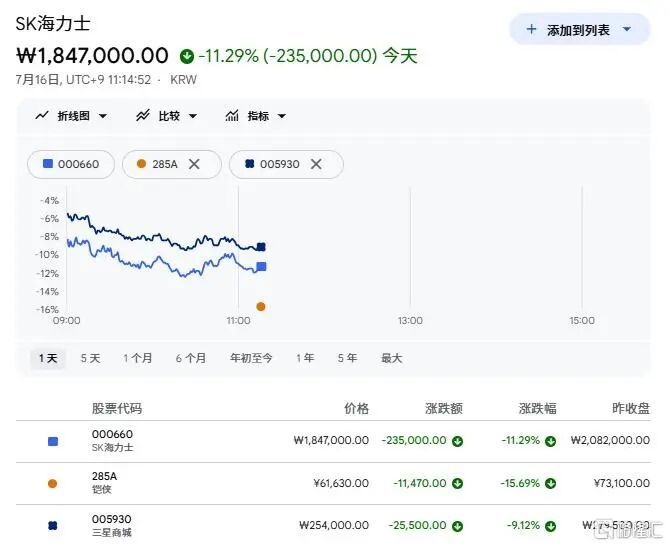Viewport: 669px width, 546px height.
Task: Click the line chart icon beside 折线图
Action: (42, 116)
